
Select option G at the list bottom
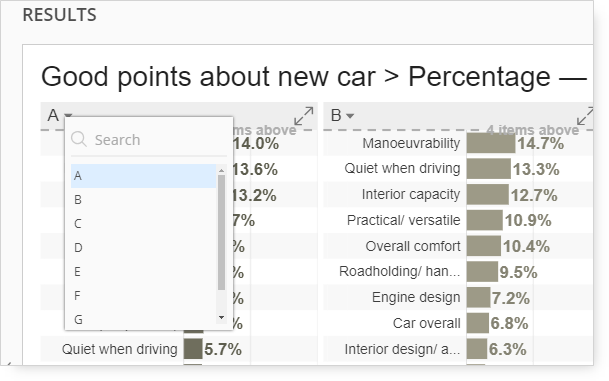point(143,319)
